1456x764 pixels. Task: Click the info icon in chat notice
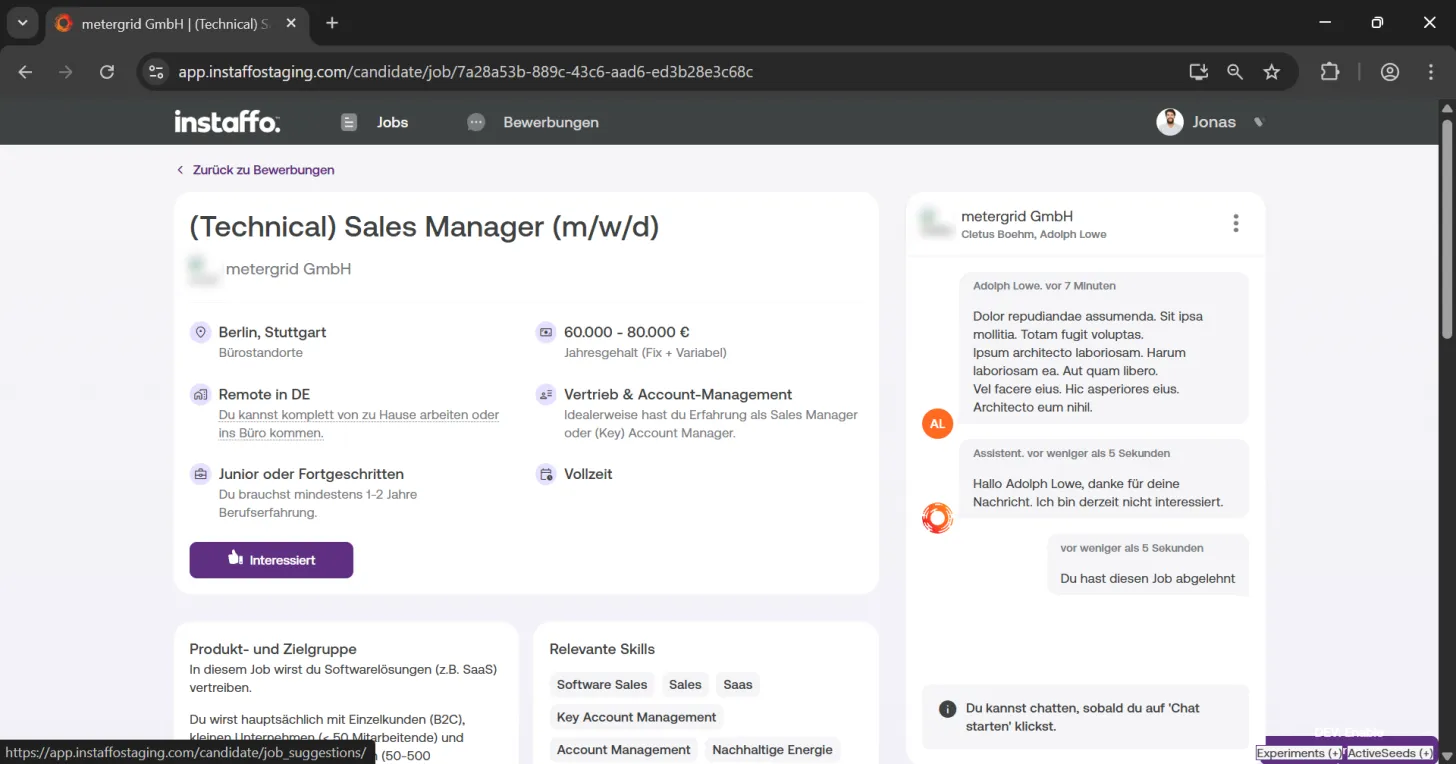point(947,709)
